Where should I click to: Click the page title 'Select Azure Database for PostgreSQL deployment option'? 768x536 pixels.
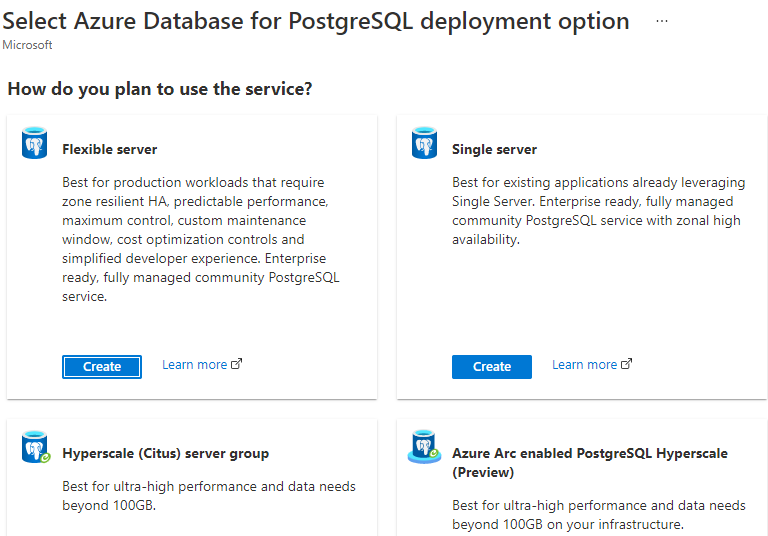pos(316,21)
